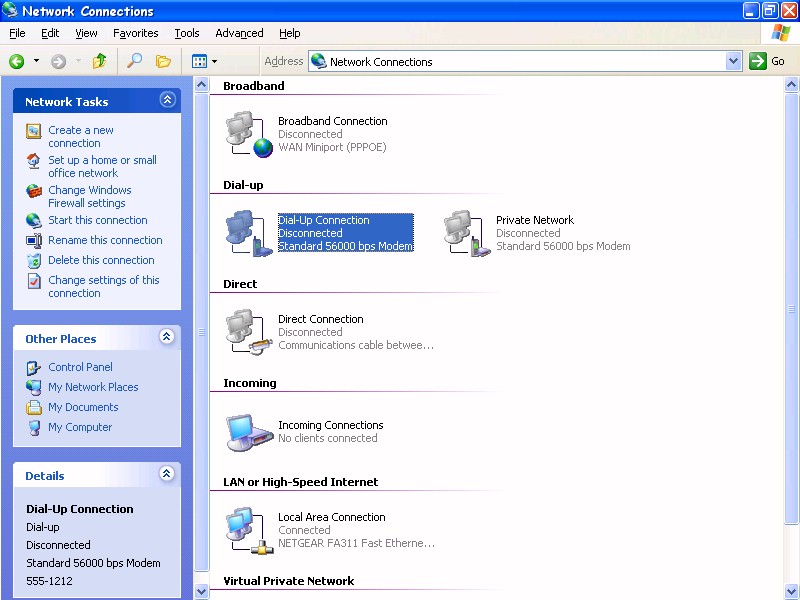Viewport: 800px width, 600px height.
Task: Click the Start this connection globe icon
Action: pos(34,220)
